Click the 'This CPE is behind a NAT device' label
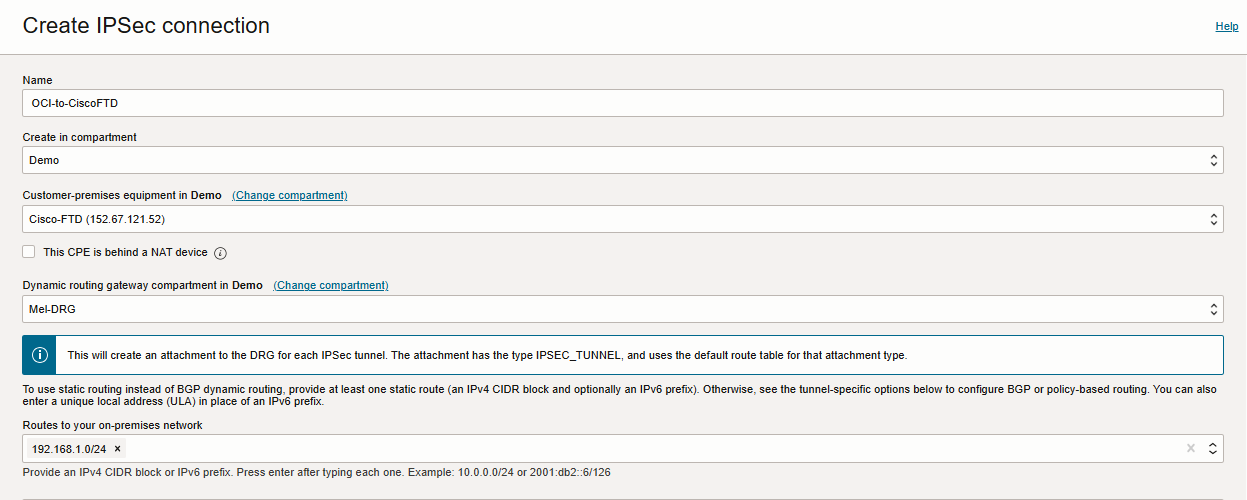 click(x=125, y=253)
